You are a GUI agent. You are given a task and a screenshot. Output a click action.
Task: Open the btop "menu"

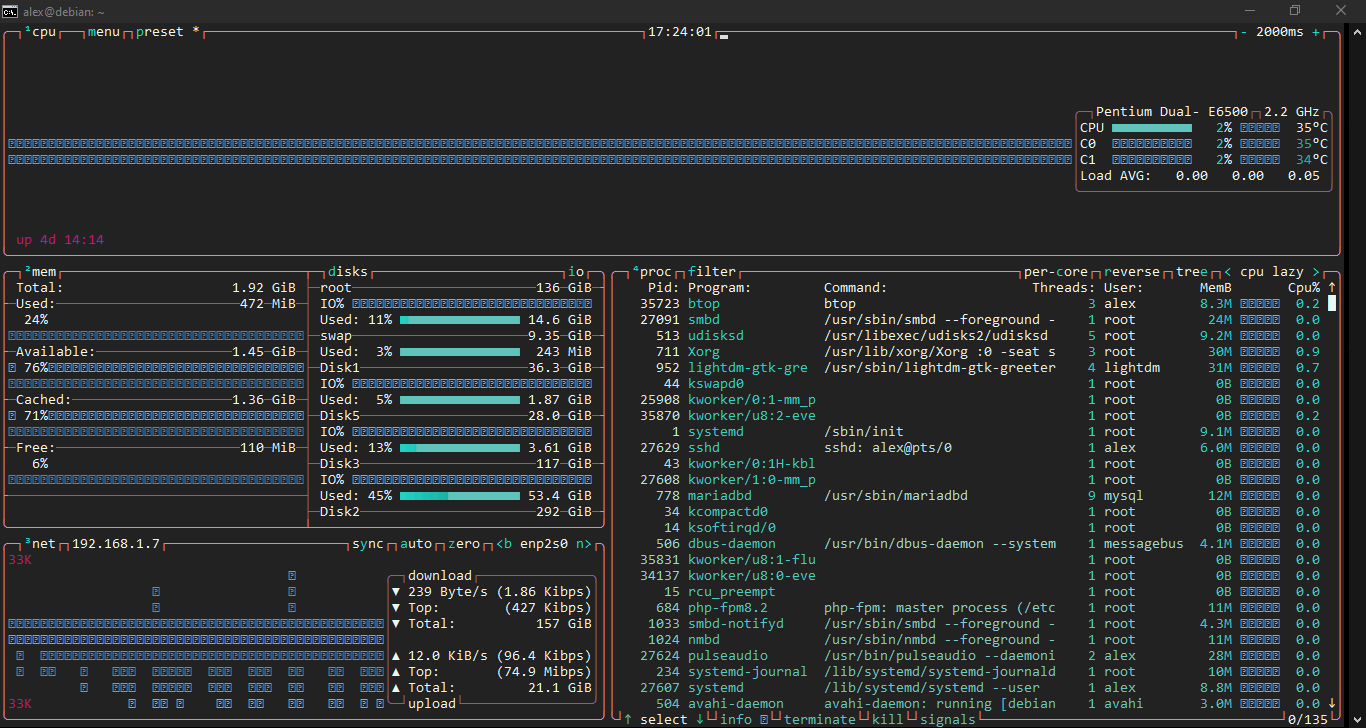(102, 31)
